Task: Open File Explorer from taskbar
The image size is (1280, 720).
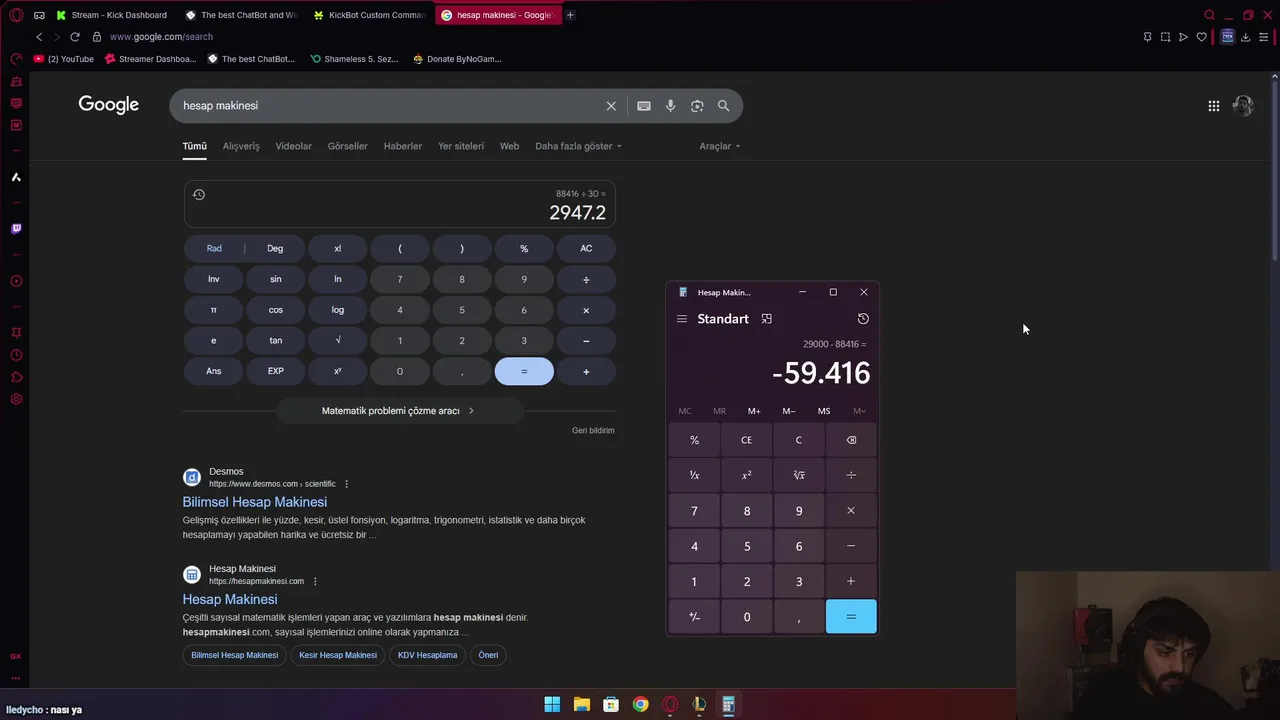Action: coord(581,704)
